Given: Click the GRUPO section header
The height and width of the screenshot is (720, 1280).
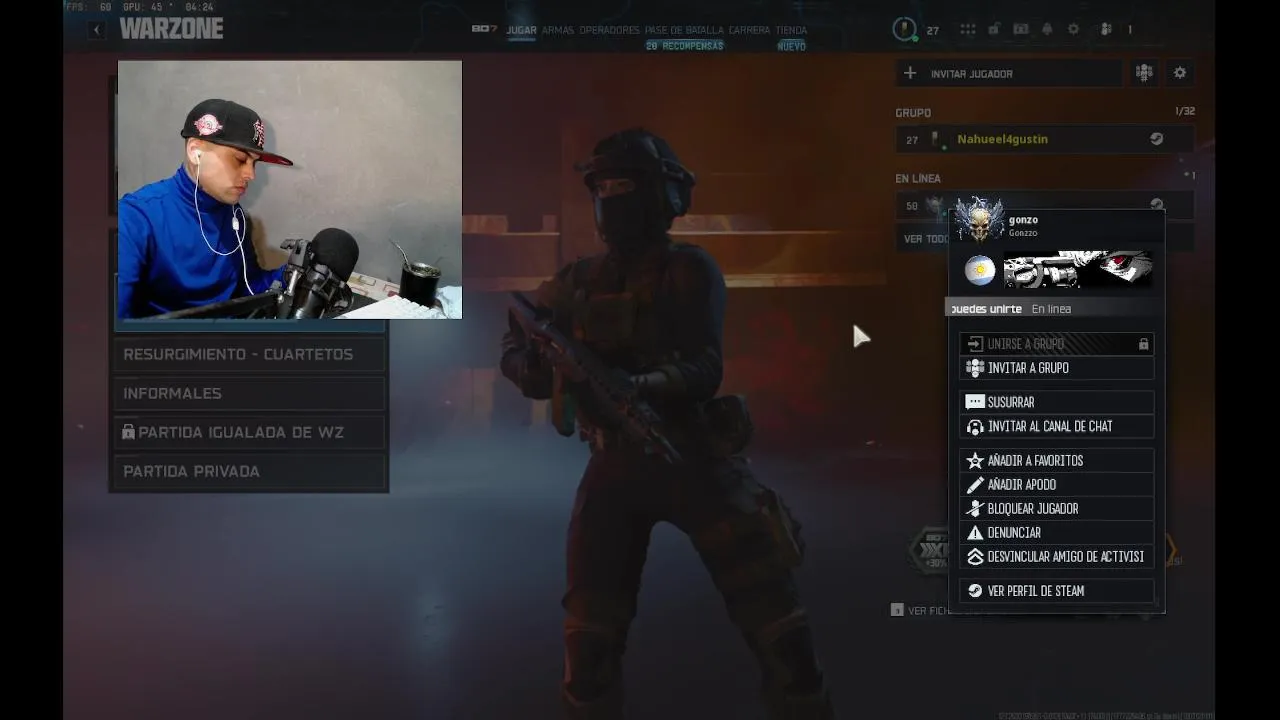Looking at the screenshot, I should click(913, 113).
